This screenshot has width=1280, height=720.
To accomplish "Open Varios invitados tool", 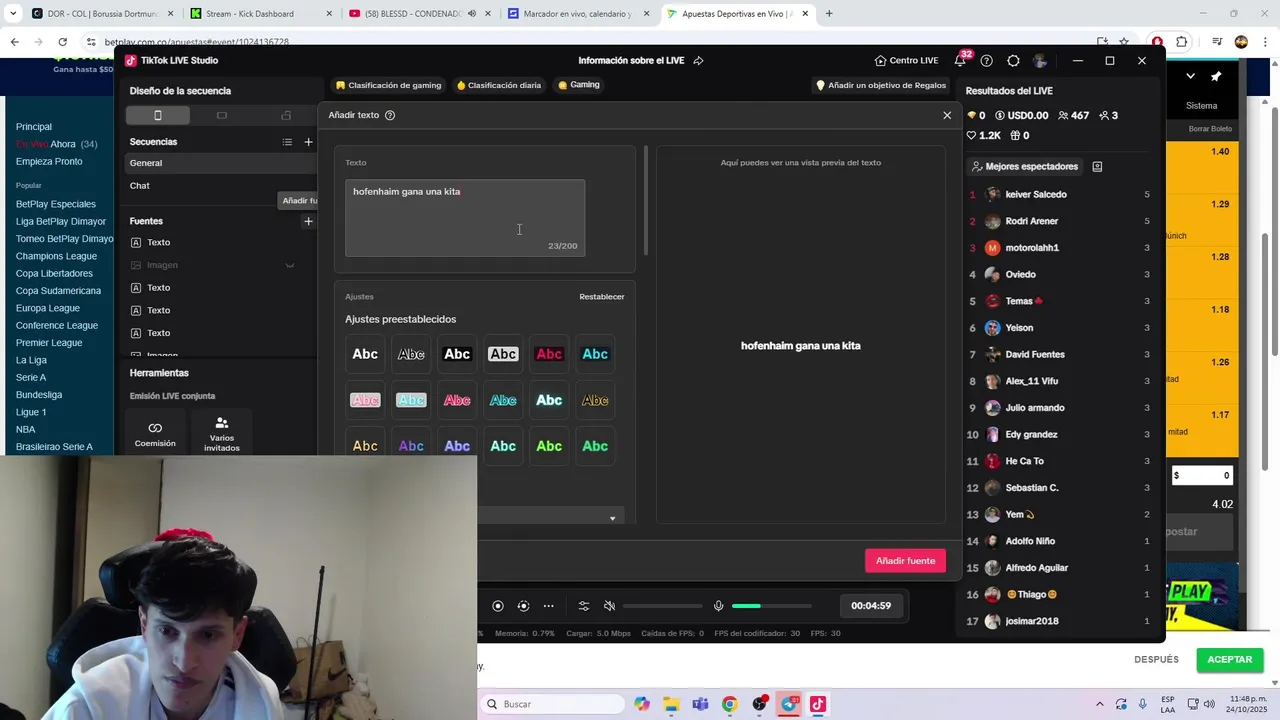I will (x=222, y=434).
